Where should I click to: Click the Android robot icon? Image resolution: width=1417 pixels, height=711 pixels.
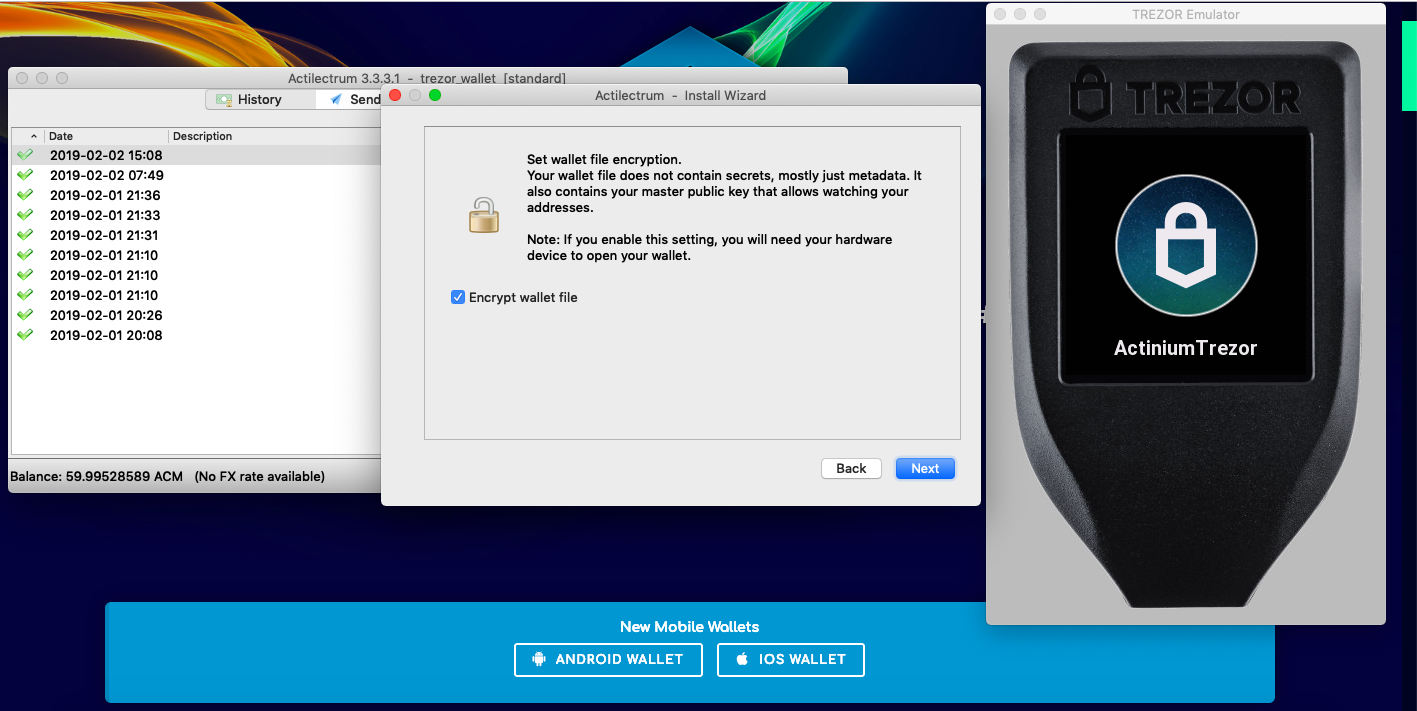click(539, 660)
